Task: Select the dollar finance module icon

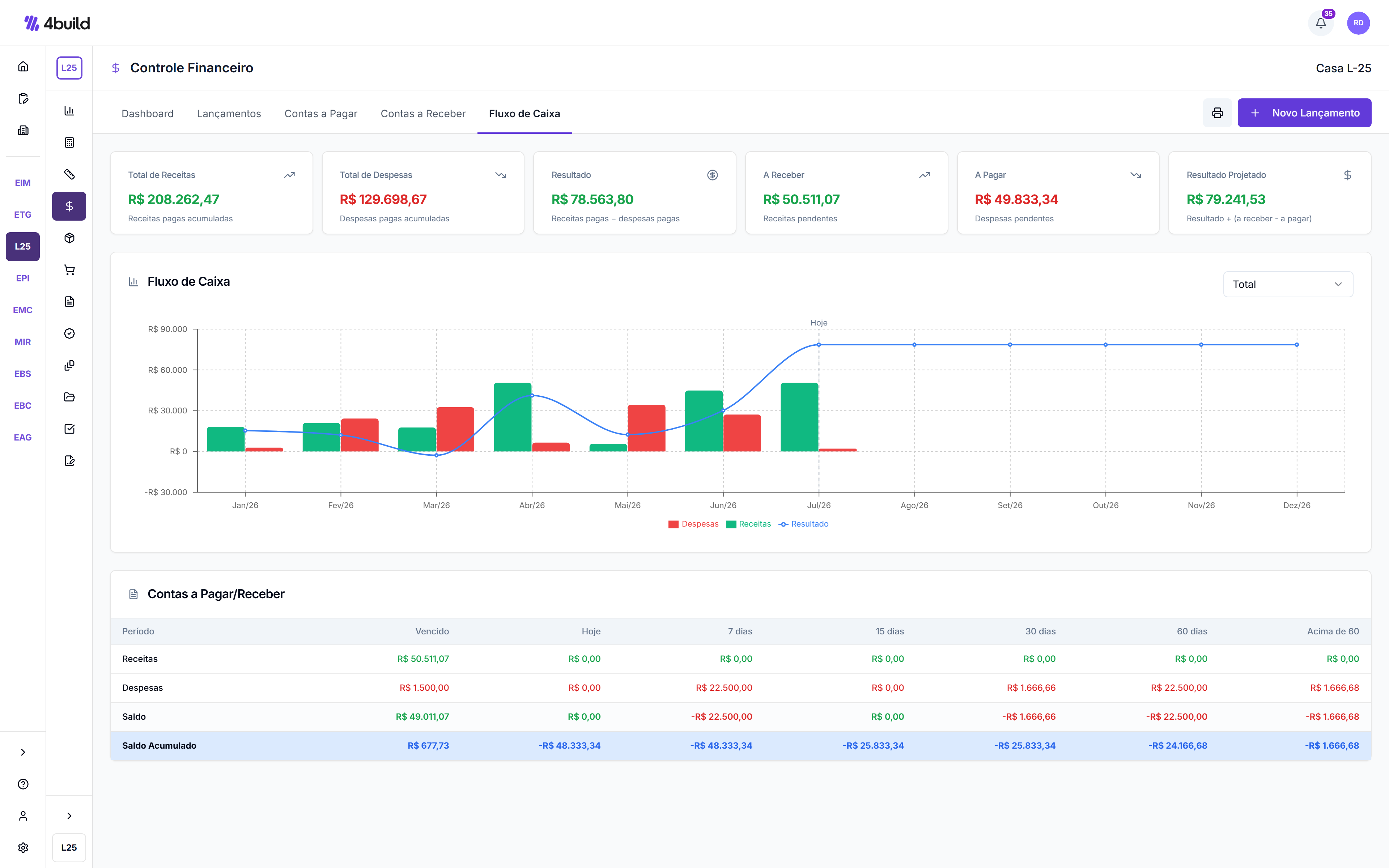Action: point(69,206)
